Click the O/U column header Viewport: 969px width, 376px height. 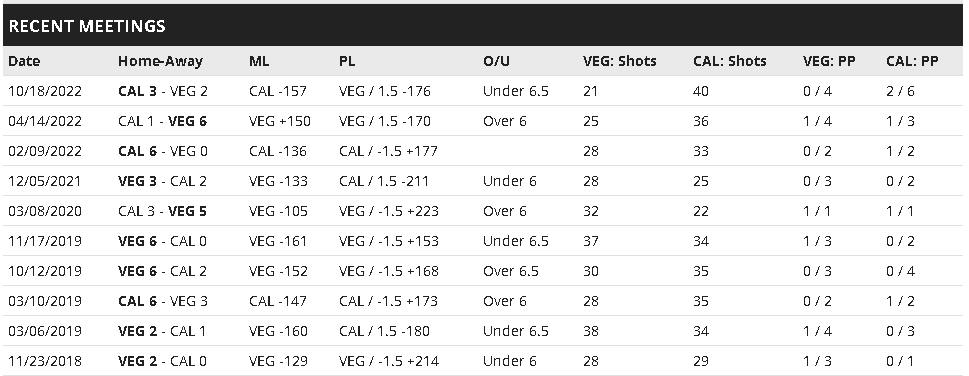tap(497, 61)
